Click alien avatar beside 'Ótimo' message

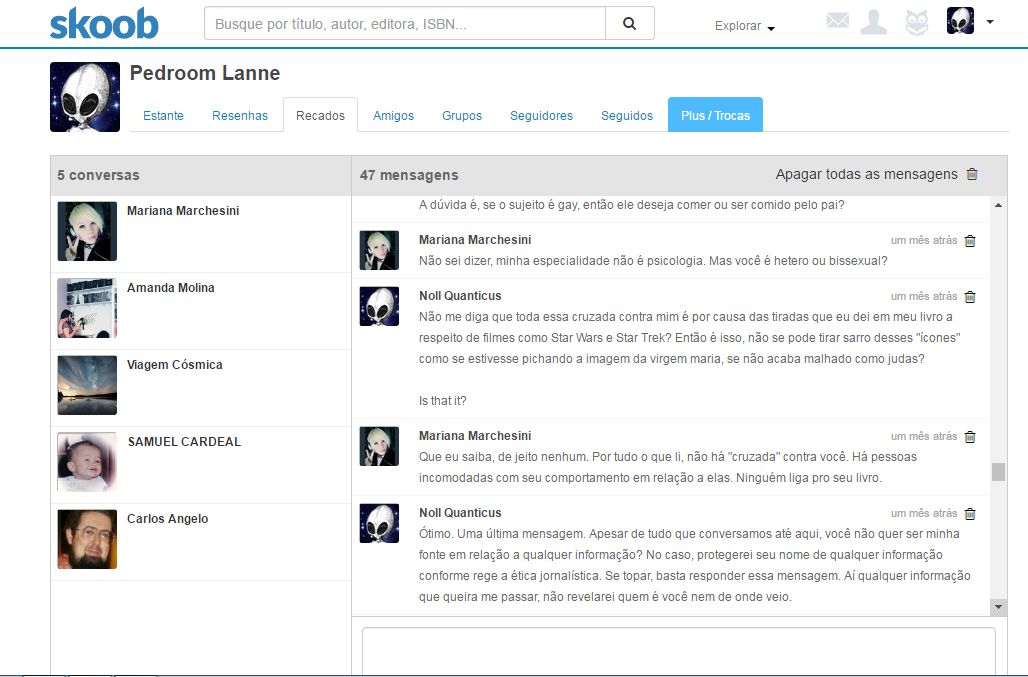pos(379,523)
